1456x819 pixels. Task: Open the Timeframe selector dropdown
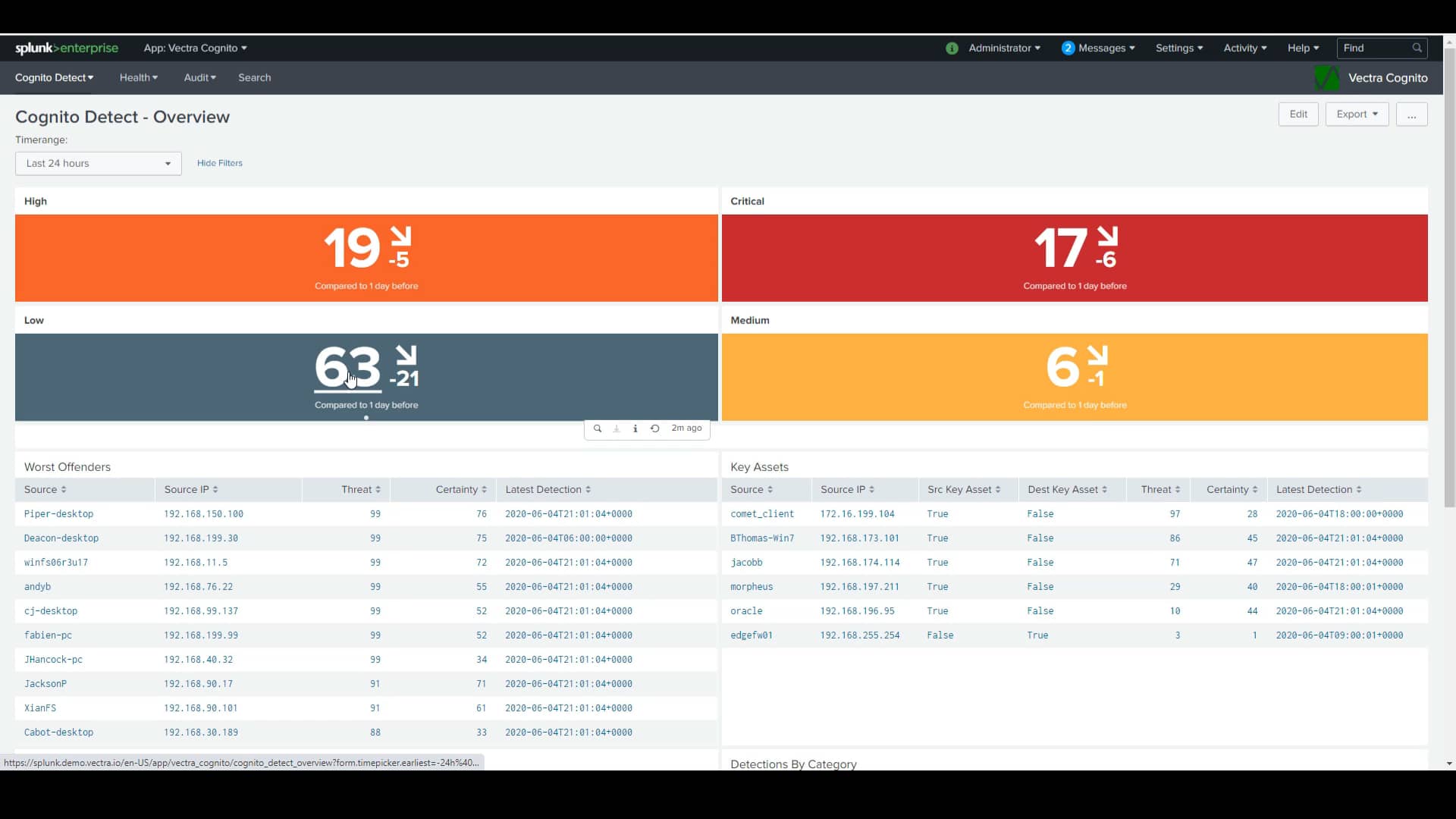98,162
